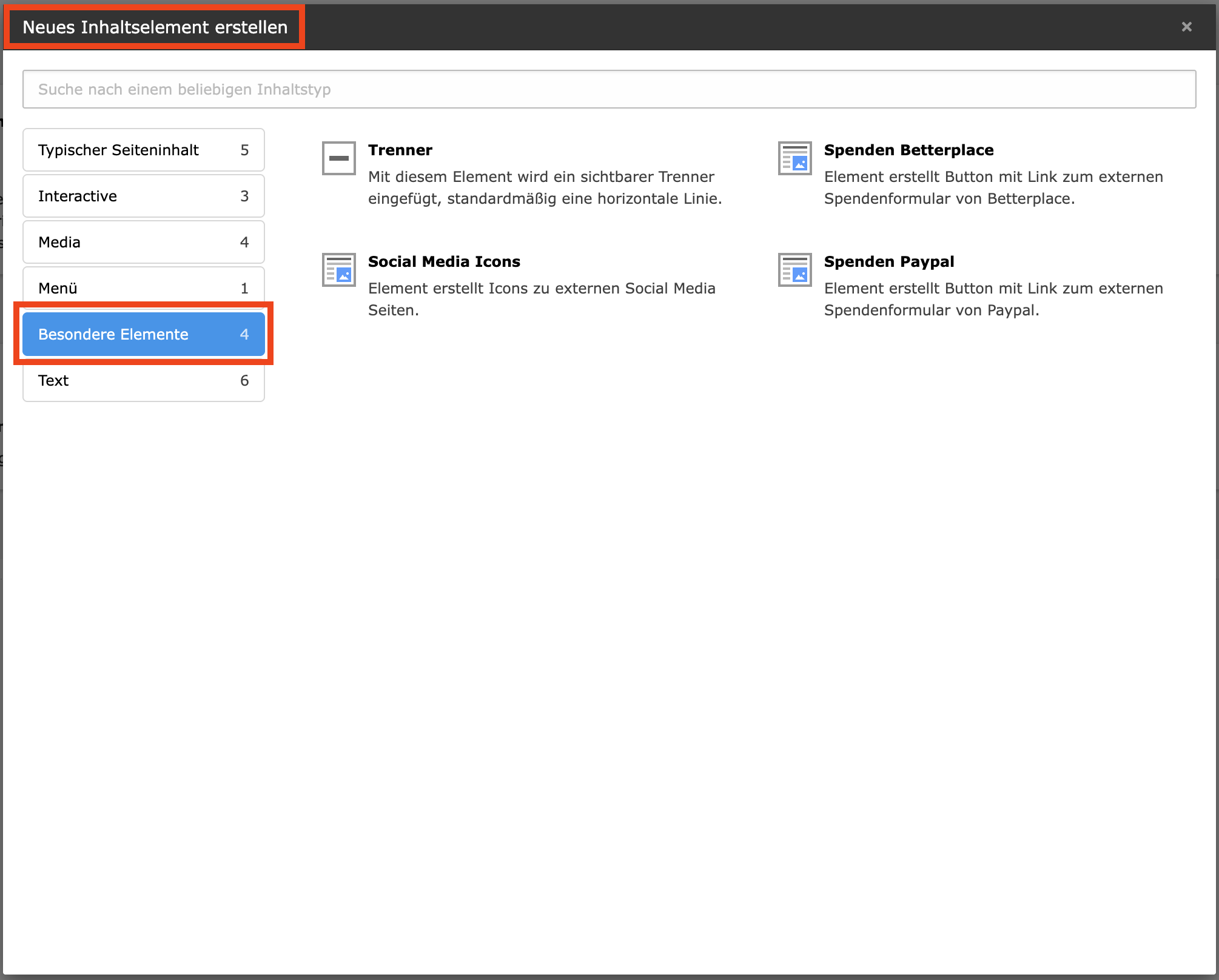The height and width of the screenshot is (980, 1219).
Task: Click the Trenner description text
Action: (x=544, y=187)
